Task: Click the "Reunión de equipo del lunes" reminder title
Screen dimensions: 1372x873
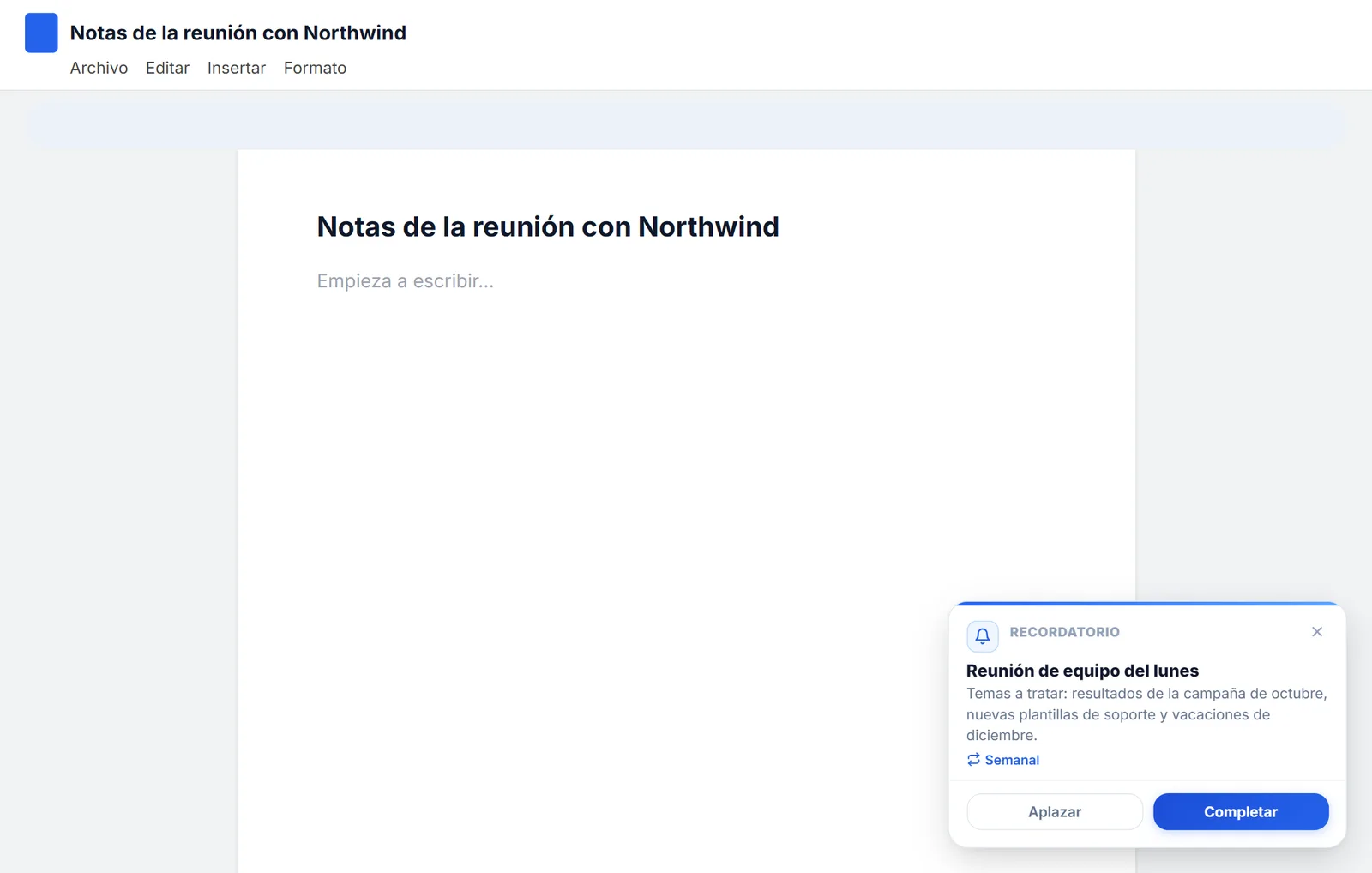Action: tap(1082, 671)
